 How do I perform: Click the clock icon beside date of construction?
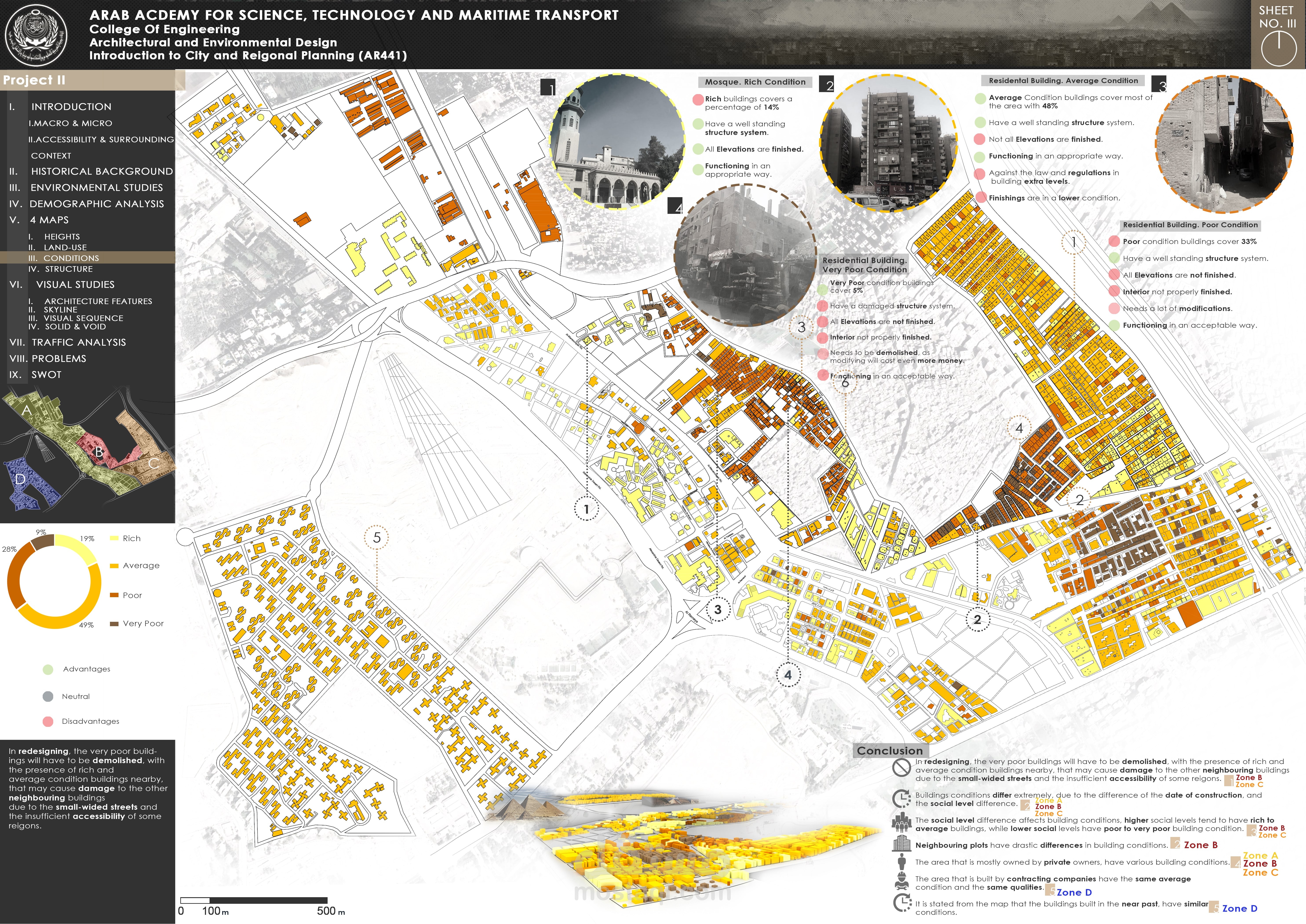(902, 798)
